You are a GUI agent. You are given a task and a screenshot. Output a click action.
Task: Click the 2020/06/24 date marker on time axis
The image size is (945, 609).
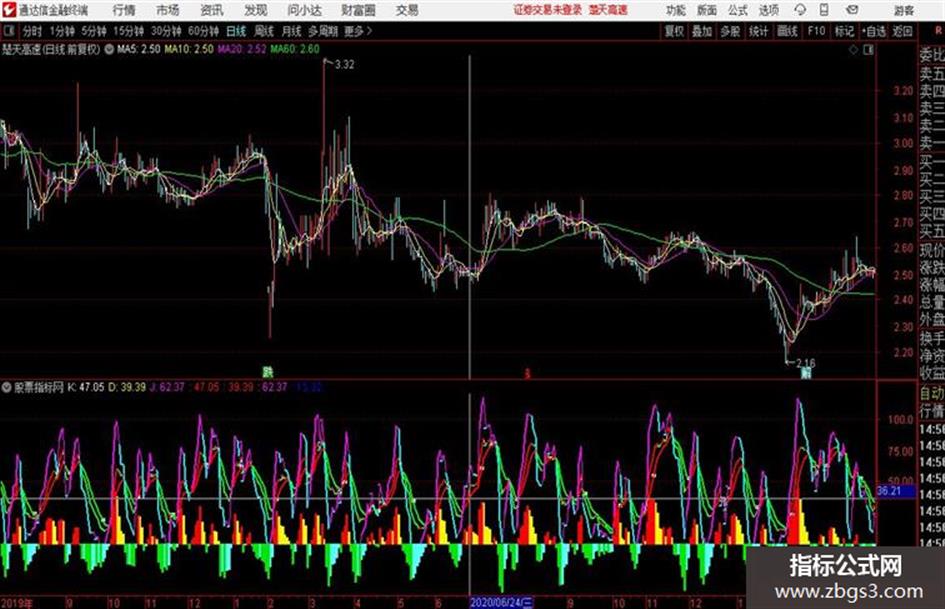click(501, 602)
